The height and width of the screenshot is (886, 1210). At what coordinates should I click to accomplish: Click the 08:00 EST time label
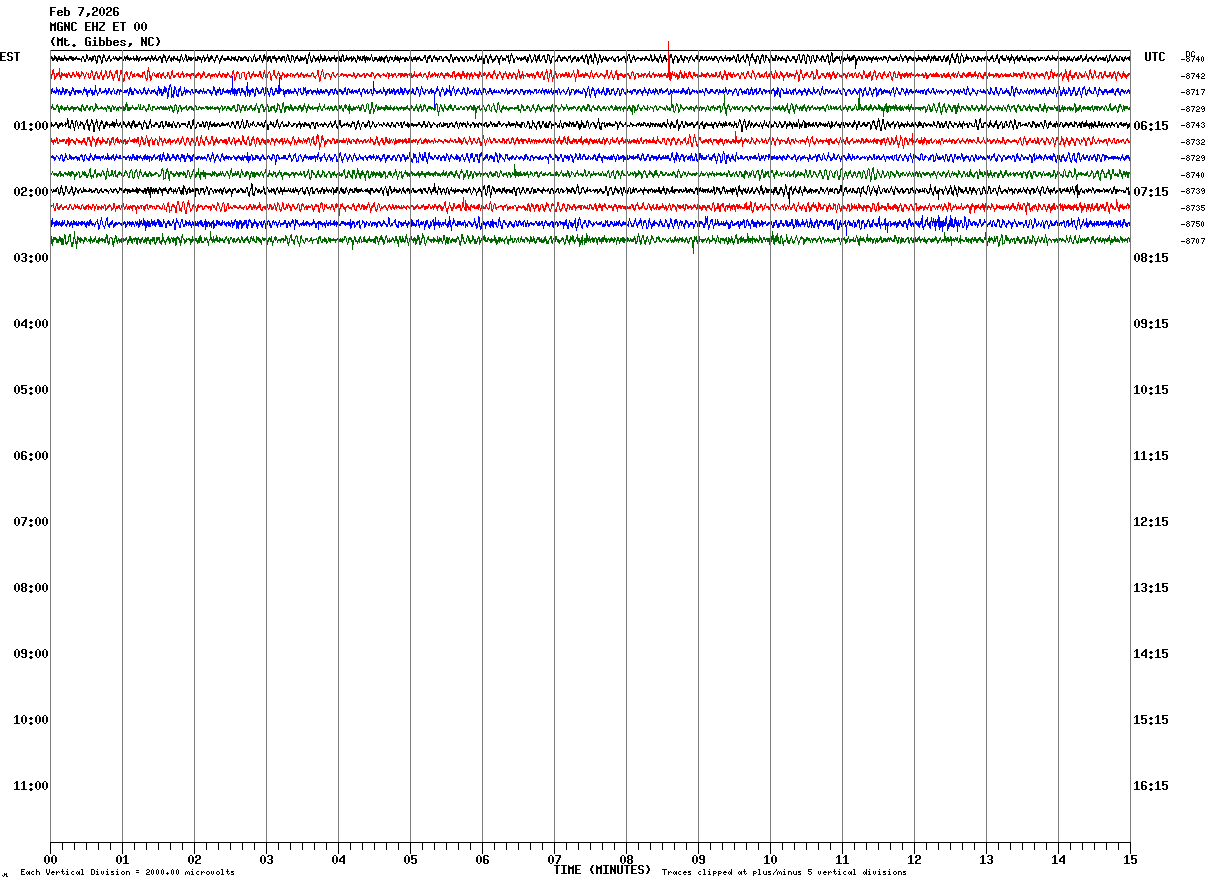point(31,588)
